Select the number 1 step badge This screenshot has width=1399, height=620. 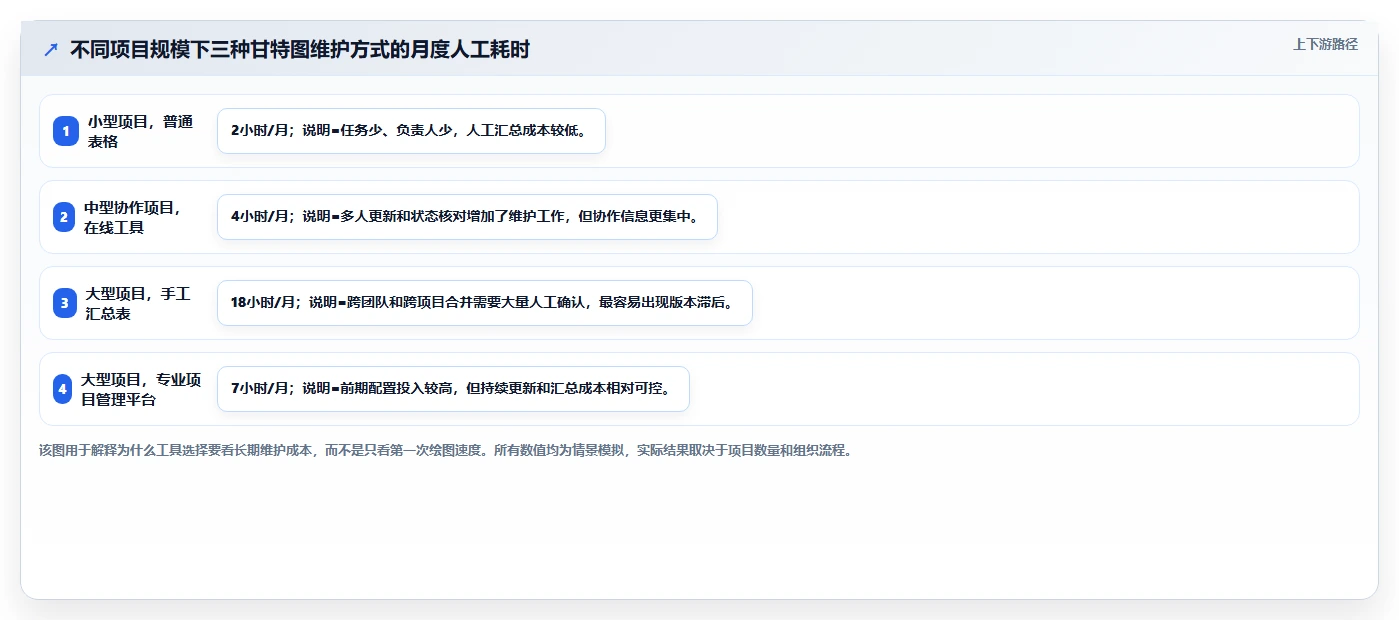click(66, 131)
